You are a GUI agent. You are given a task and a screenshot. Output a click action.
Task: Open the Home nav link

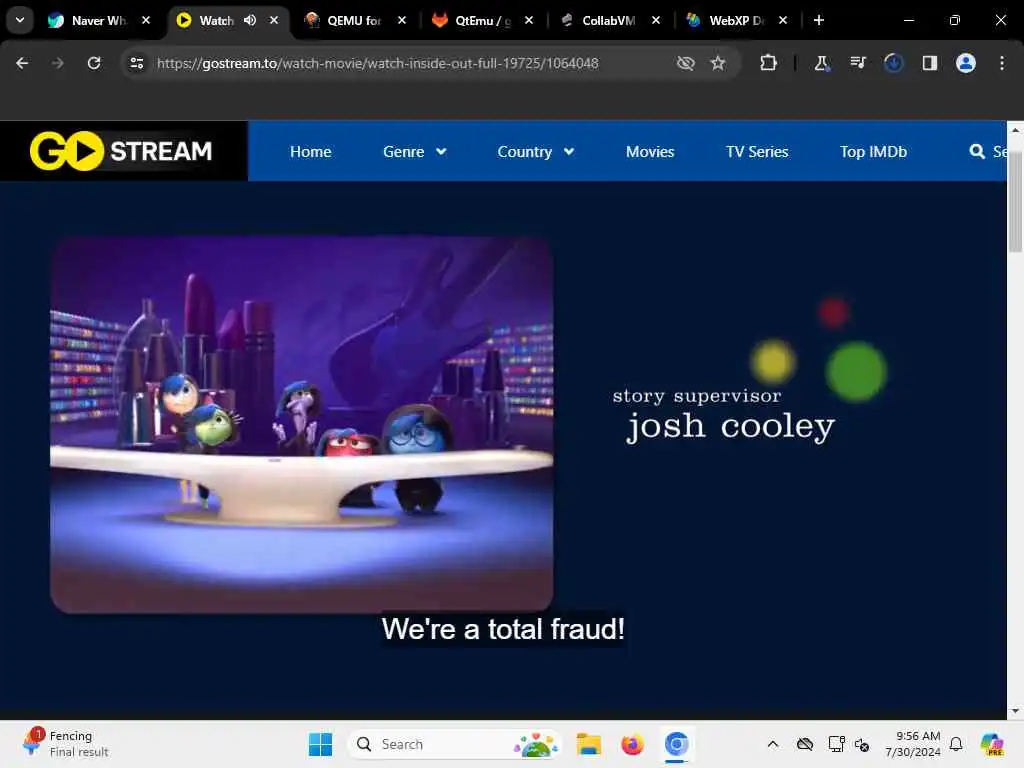point(311,152)
